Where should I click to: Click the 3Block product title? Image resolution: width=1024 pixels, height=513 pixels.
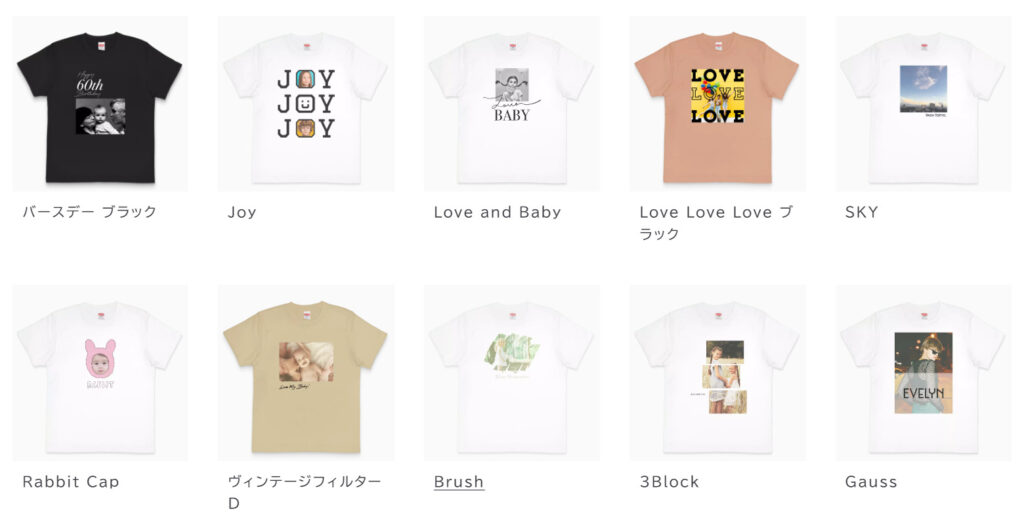click(669, 482)
